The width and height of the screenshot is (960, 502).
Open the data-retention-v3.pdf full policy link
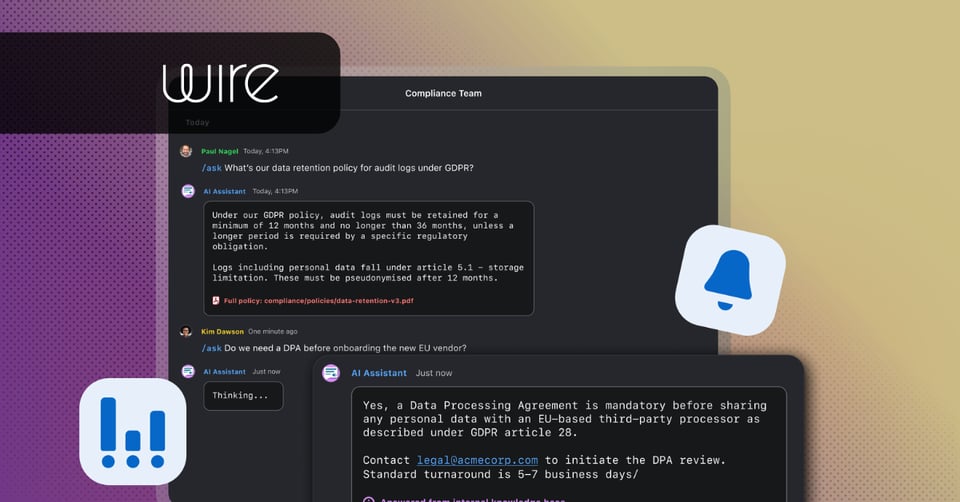[318, 301]
